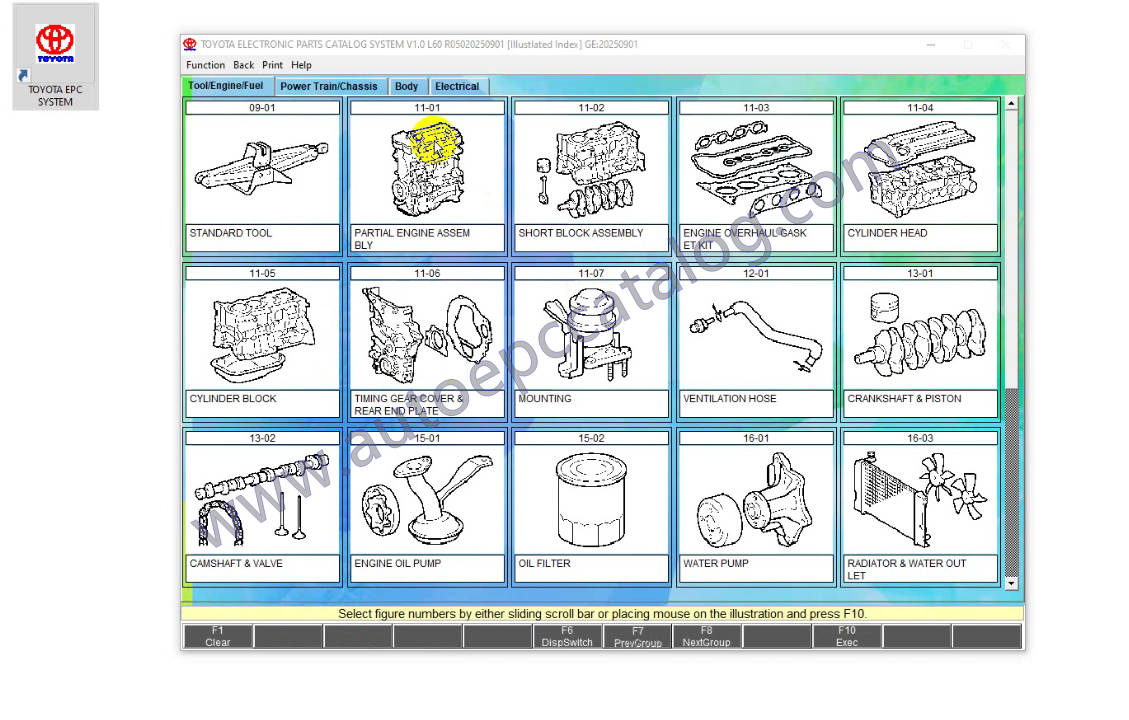Open the Print menu
The image size is (1129, 720).
click(x=272, y=65)
